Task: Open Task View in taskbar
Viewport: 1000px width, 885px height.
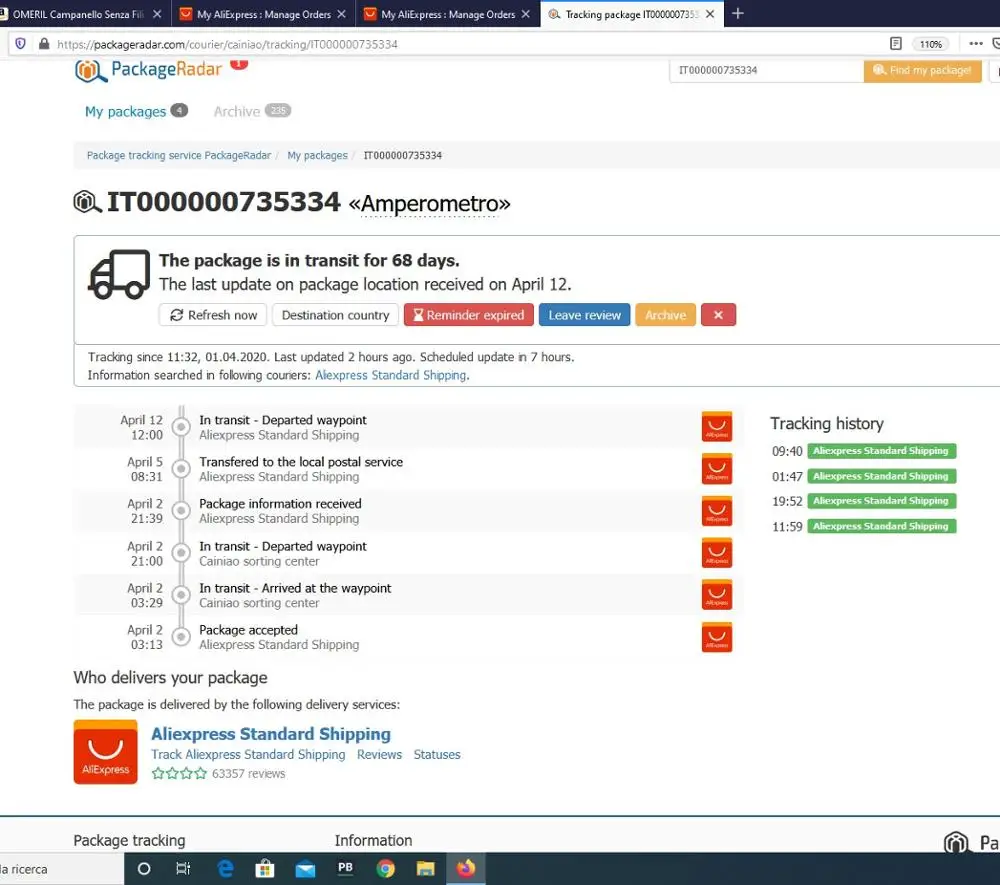Action: pyautogui.click(x=183, y=868)
